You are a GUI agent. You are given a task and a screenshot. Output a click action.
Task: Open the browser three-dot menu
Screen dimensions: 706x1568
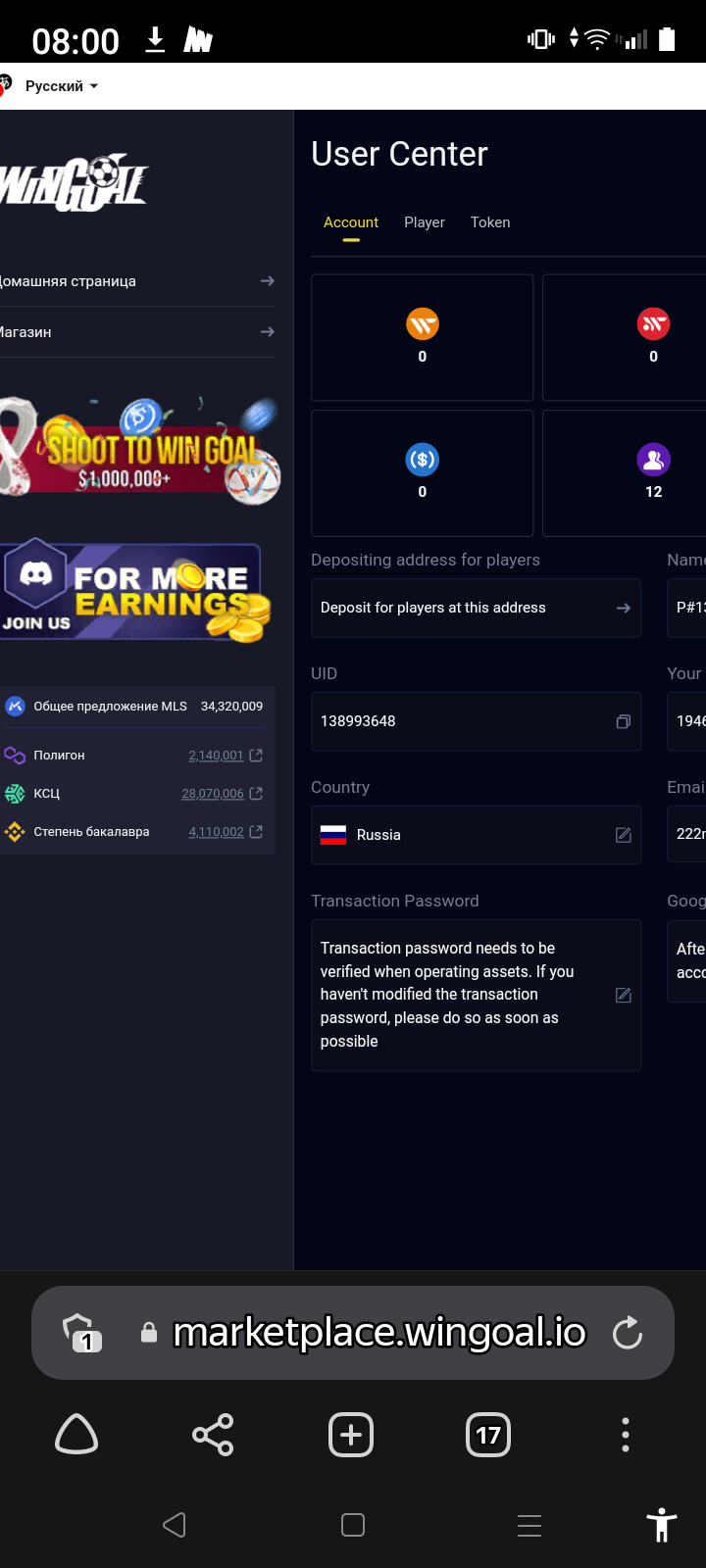(626, 1435)
